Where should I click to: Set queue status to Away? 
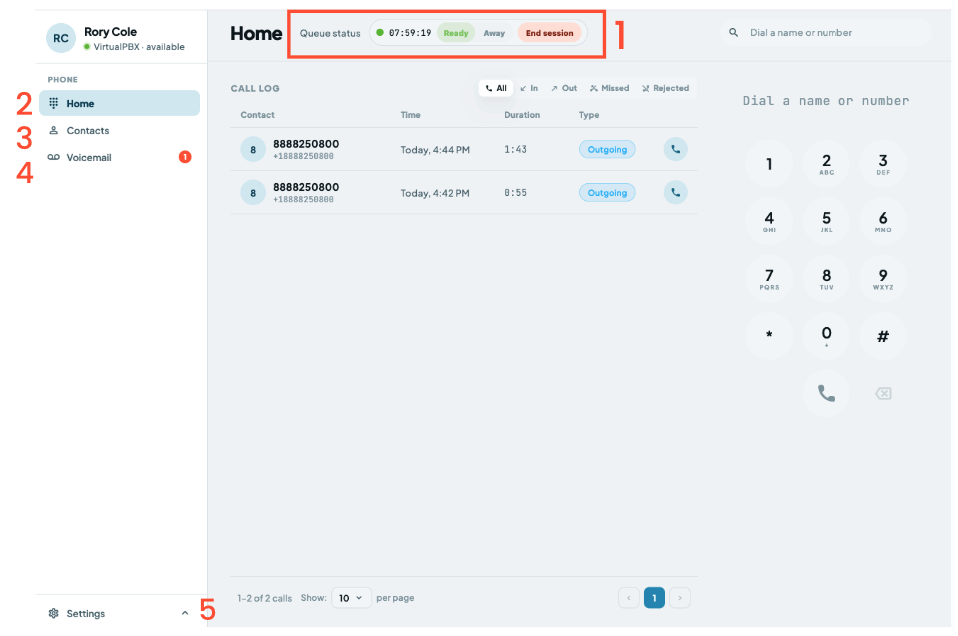494,33
